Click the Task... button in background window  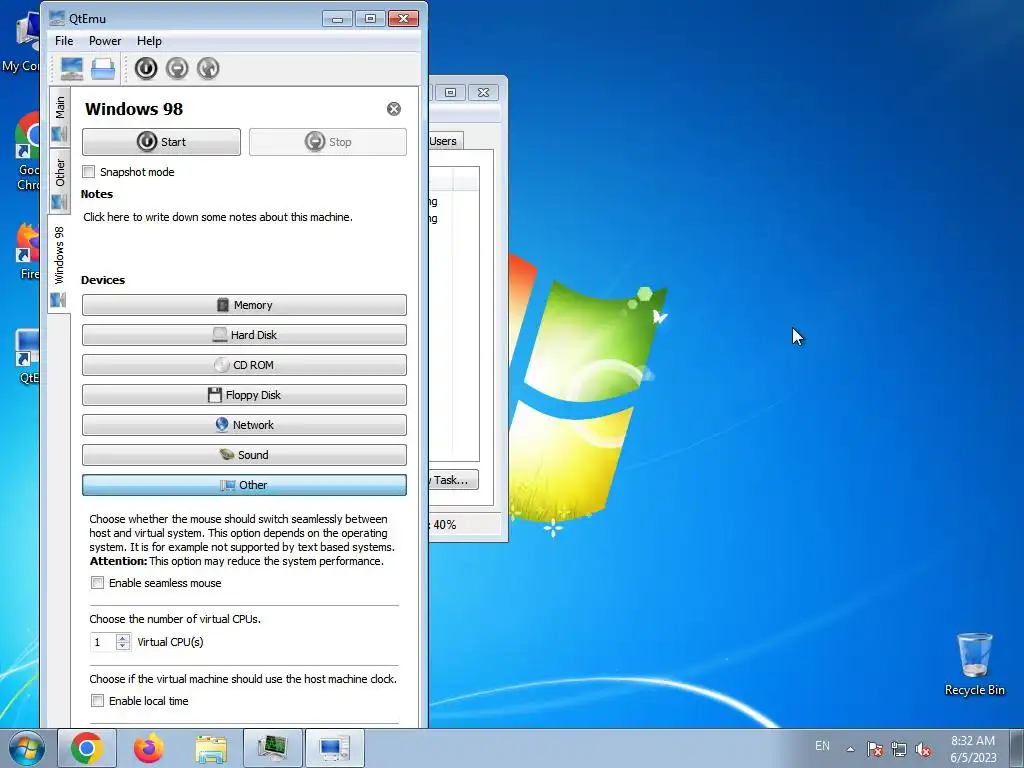(x=453, y=480)
